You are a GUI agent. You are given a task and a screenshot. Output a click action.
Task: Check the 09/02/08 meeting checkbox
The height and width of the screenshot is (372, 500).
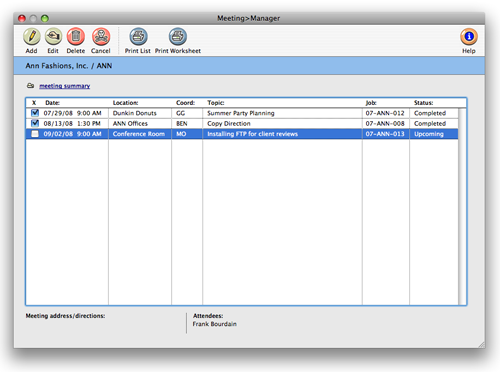point(35,134)
